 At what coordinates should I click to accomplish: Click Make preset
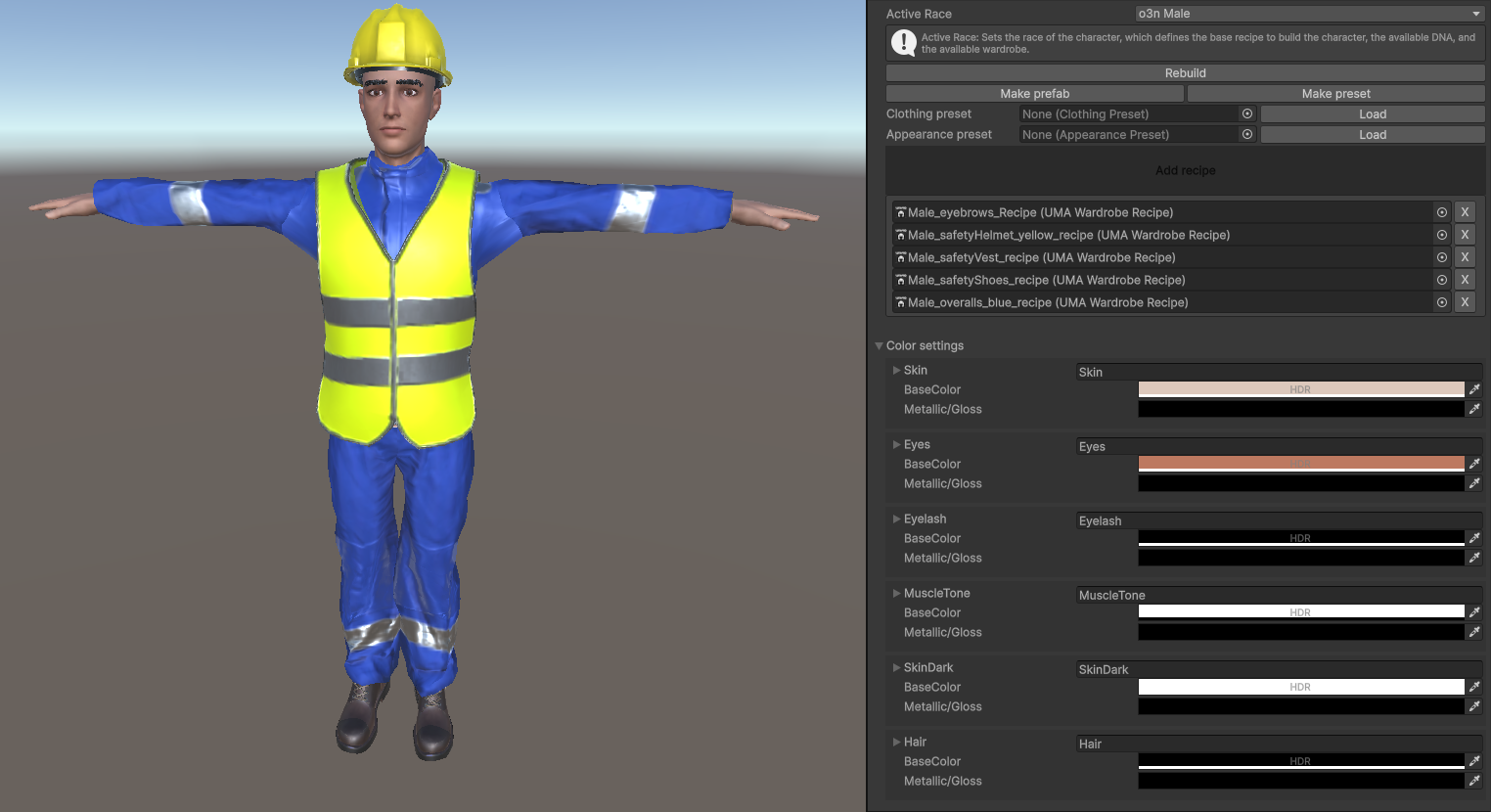click(x=1336, y=94)
